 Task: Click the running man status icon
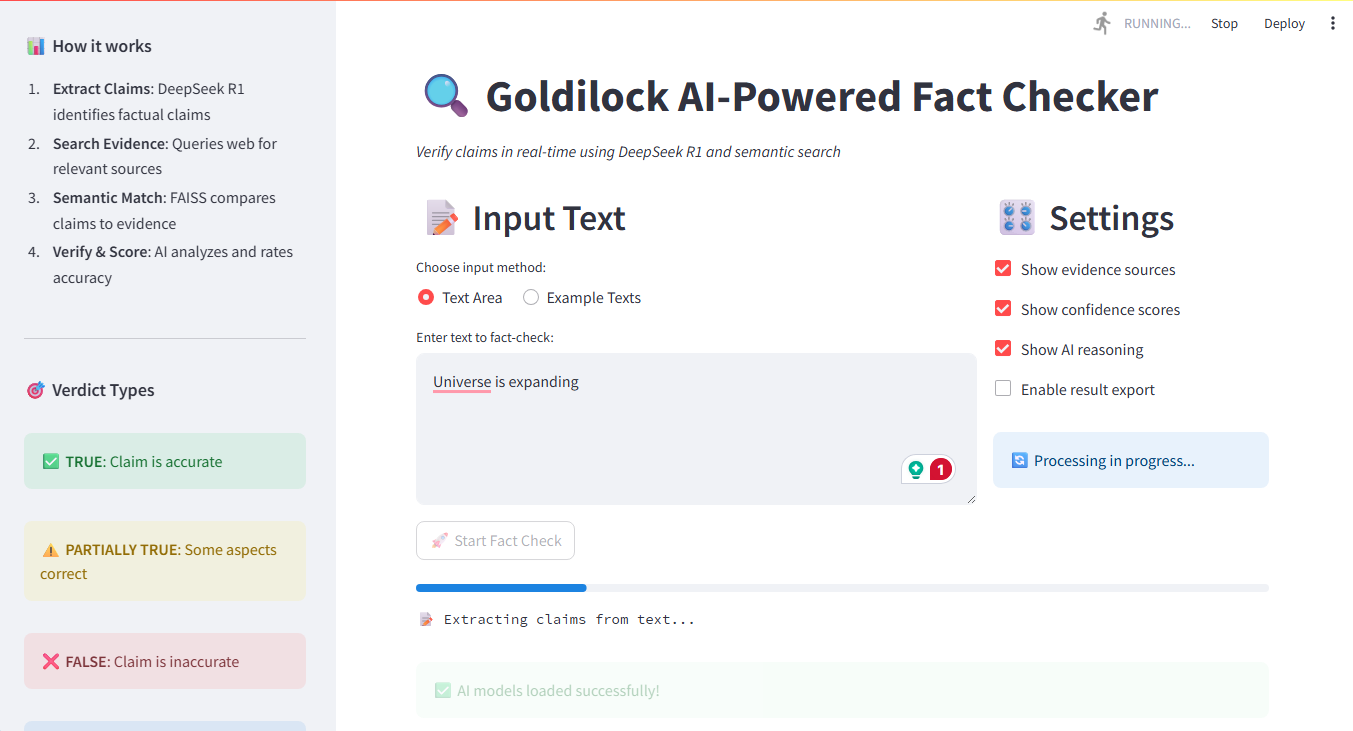pos(1102,23)
